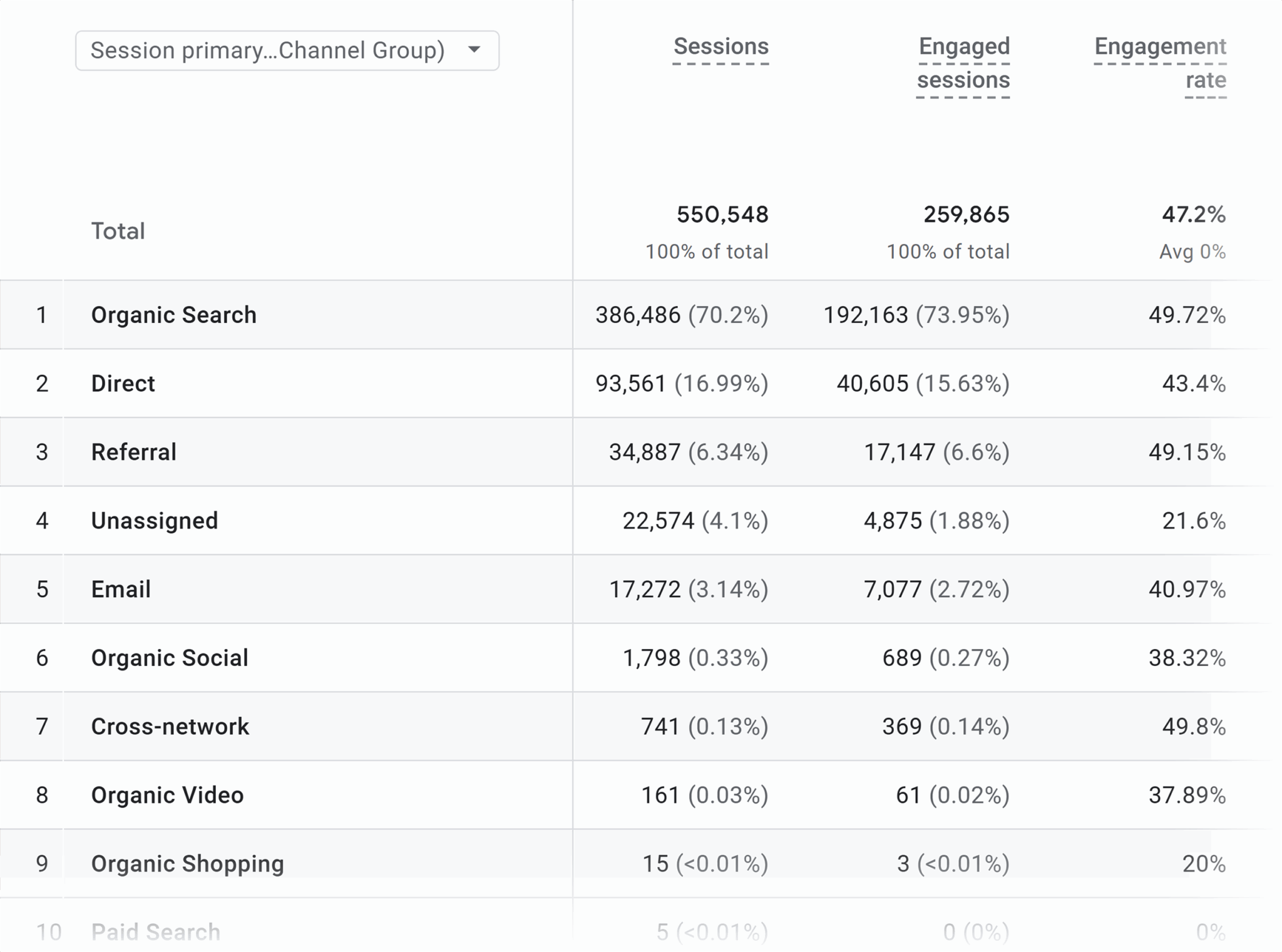
Task: Click the Paid Search row
Action: pos(156,932)
